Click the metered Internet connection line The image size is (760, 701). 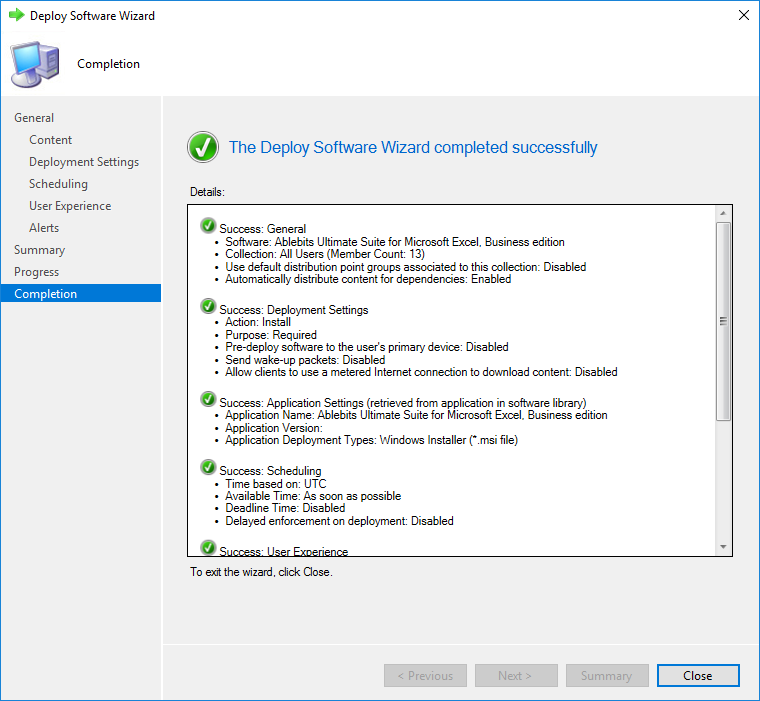(421, 372)
